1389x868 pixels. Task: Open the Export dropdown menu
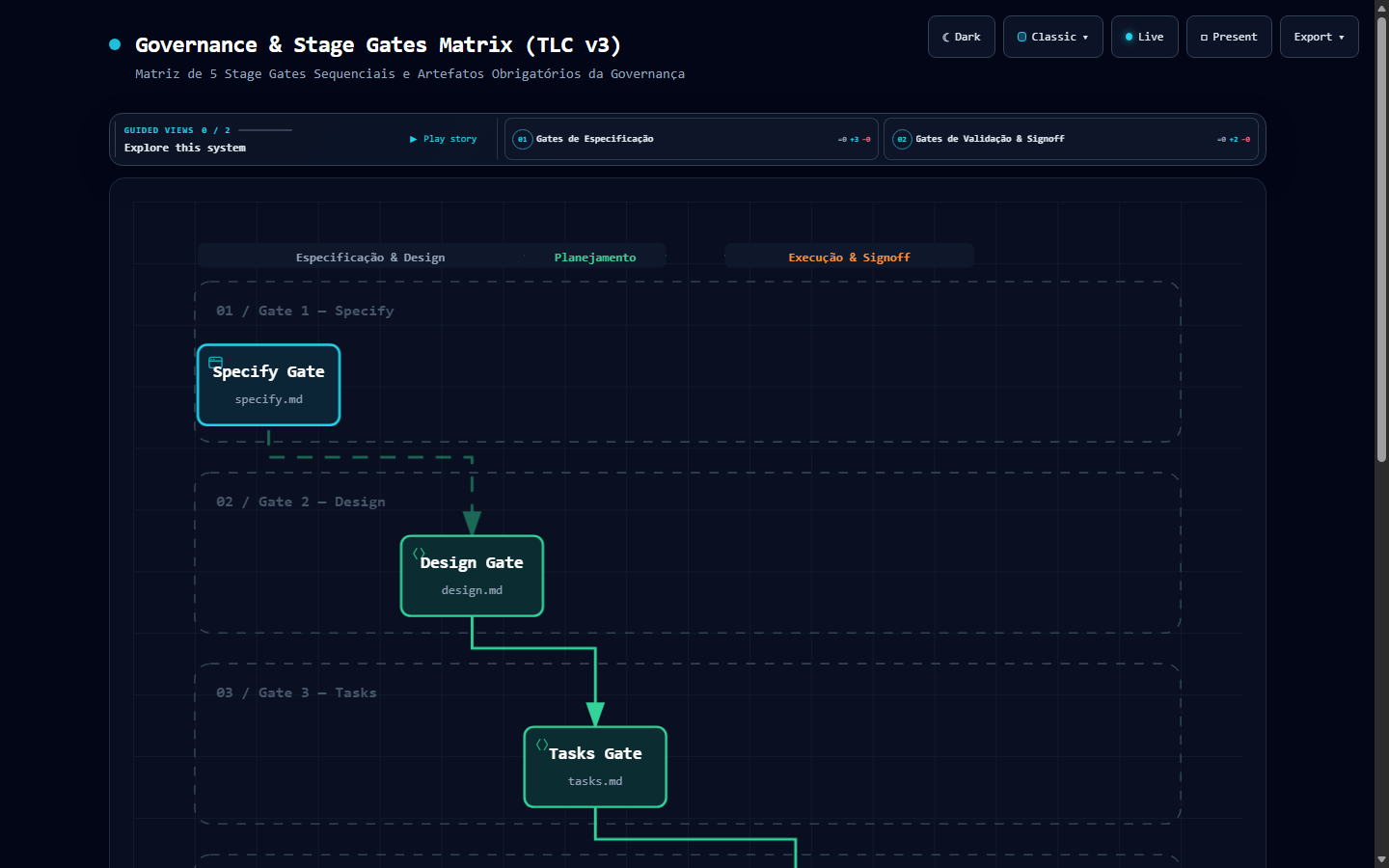1319,37
